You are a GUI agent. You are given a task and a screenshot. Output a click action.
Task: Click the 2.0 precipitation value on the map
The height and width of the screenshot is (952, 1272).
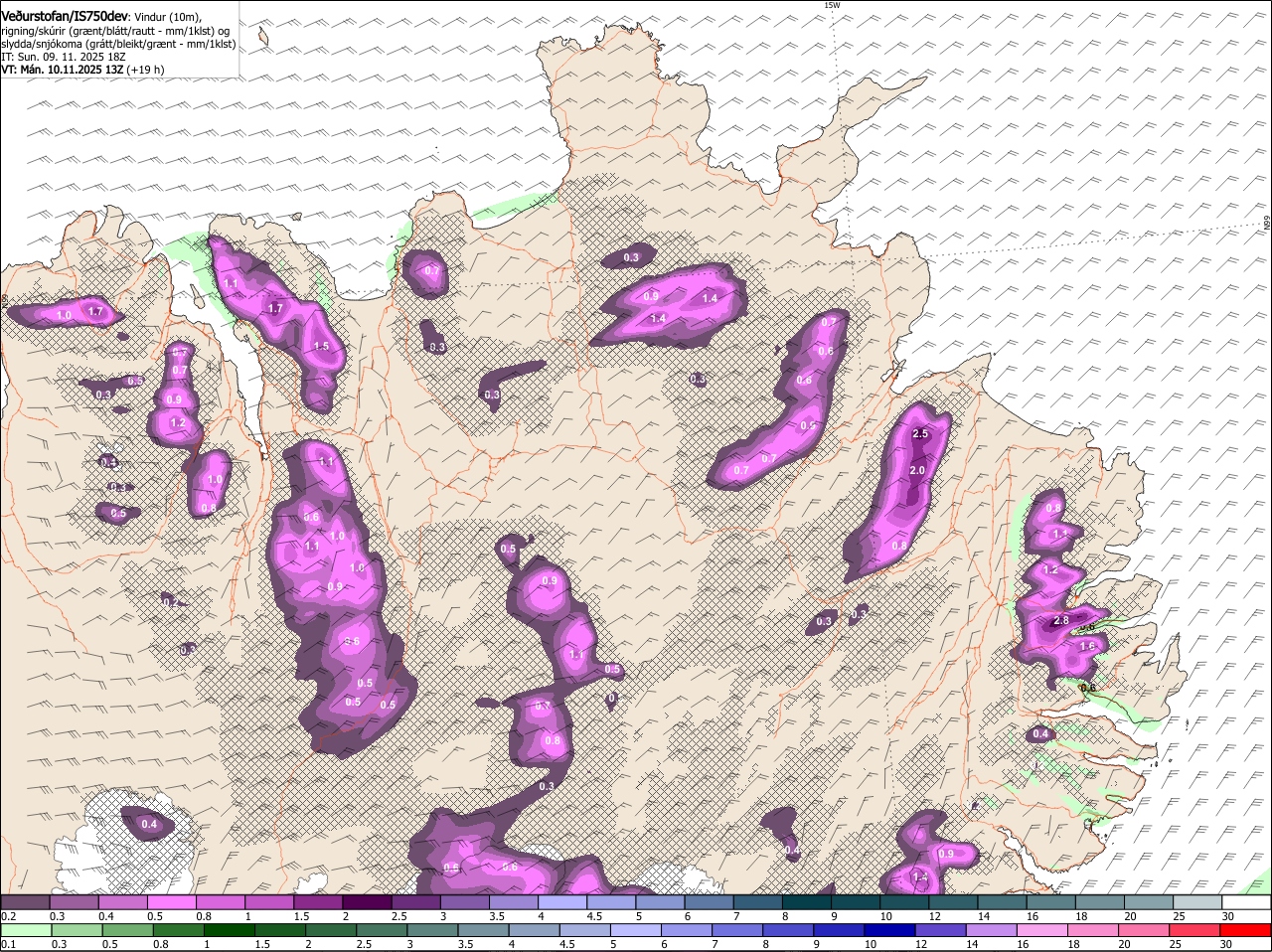(x=917, y=470)
